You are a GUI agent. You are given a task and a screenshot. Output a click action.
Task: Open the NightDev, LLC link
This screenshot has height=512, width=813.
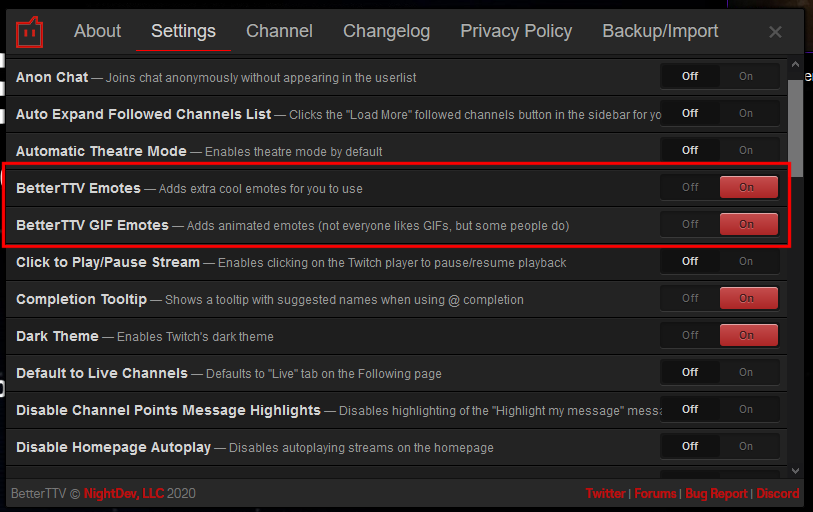point(124,493)
